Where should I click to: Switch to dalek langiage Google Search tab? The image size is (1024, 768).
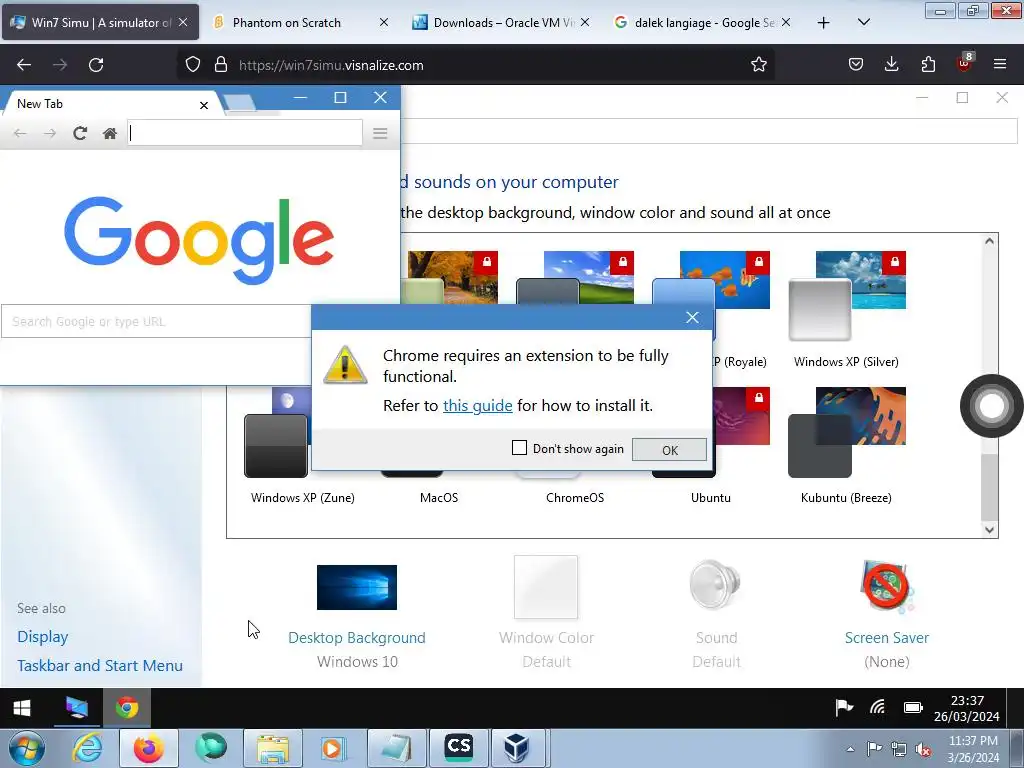tap(702, 23)
